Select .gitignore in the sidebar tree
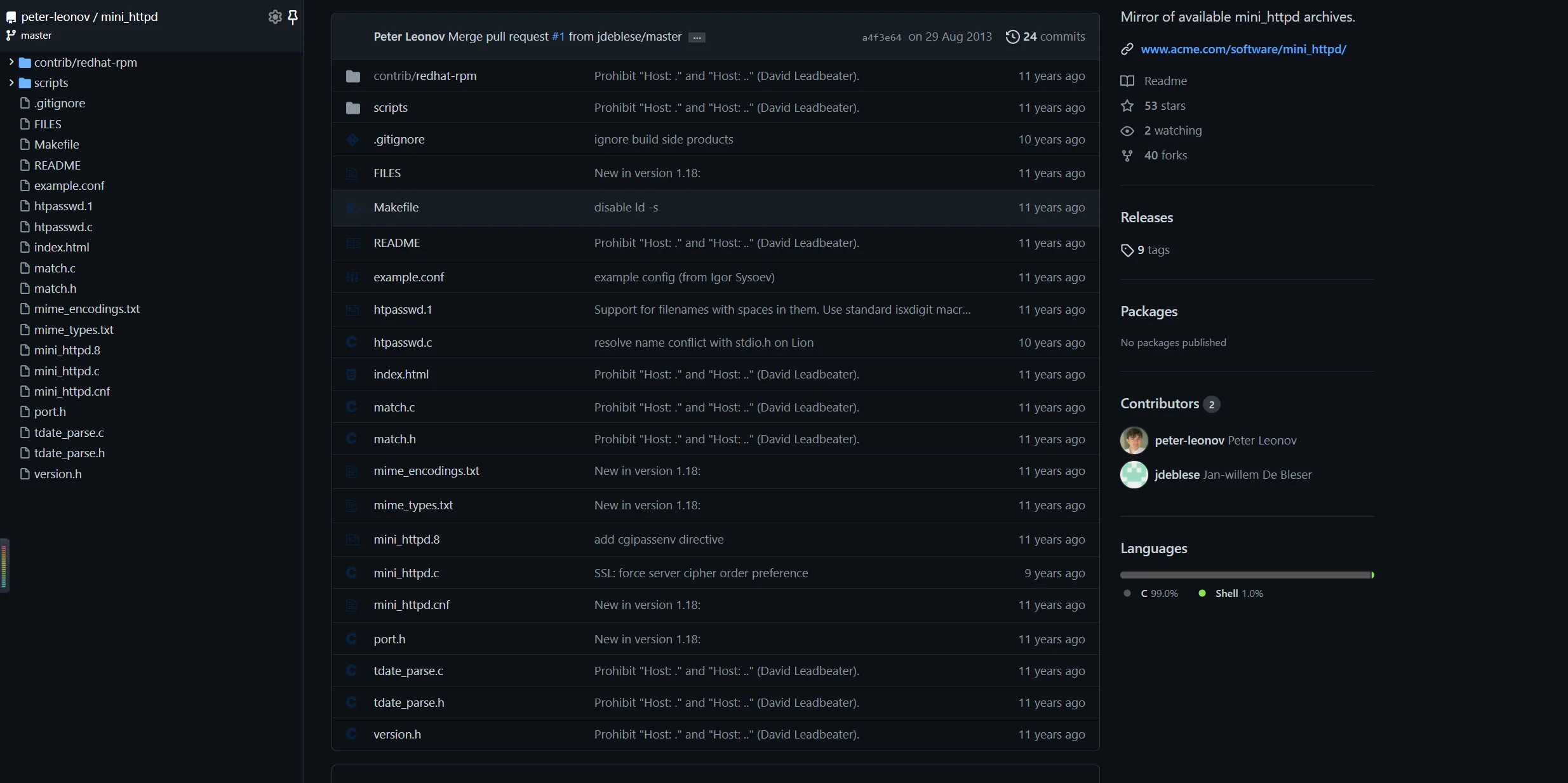This screenshot has height=783, width=1568. click(x=60, y=103)
